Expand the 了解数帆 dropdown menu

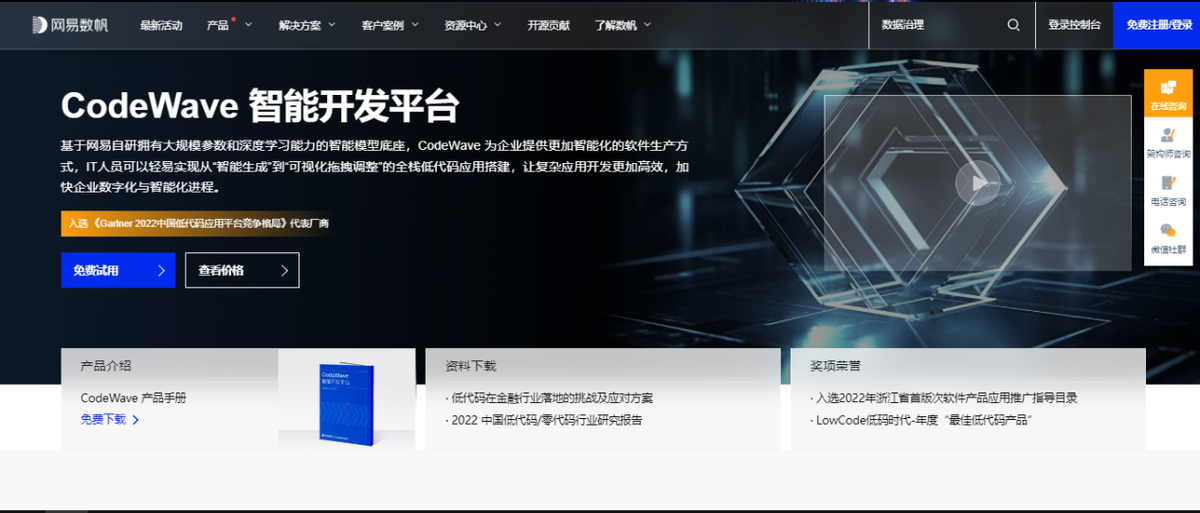(x=622, y=25)
